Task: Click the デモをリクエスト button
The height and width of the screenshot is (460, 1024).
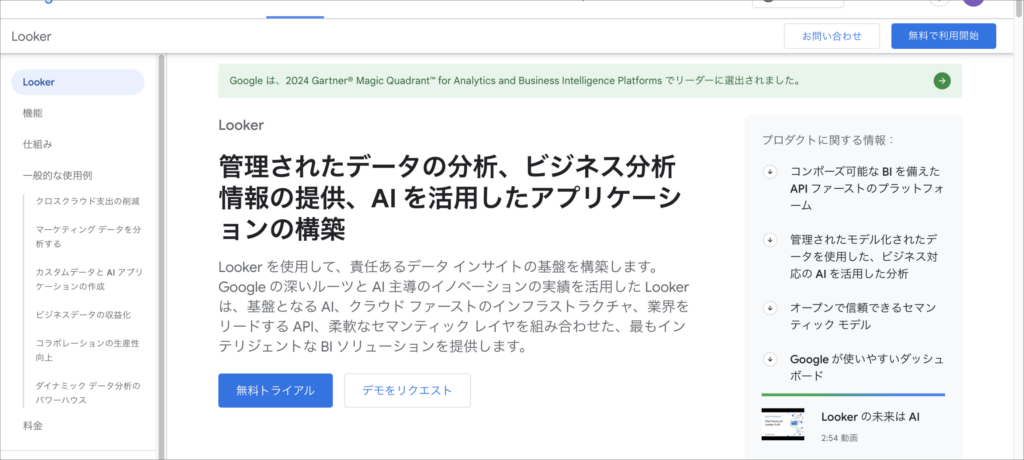Action: click(x=407, y=391)
